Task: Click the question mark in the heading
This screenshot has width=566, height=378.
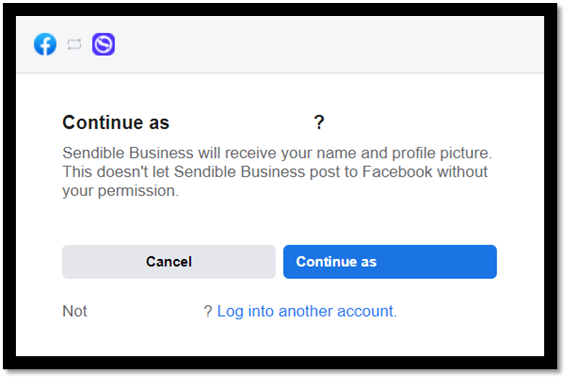Action: pos(319,122)
